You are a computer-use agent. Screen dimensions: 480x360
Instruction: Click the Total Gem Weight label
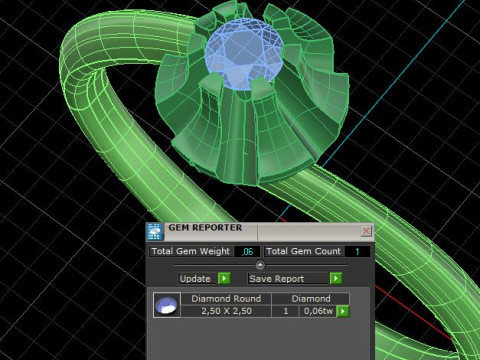(191, 251)
